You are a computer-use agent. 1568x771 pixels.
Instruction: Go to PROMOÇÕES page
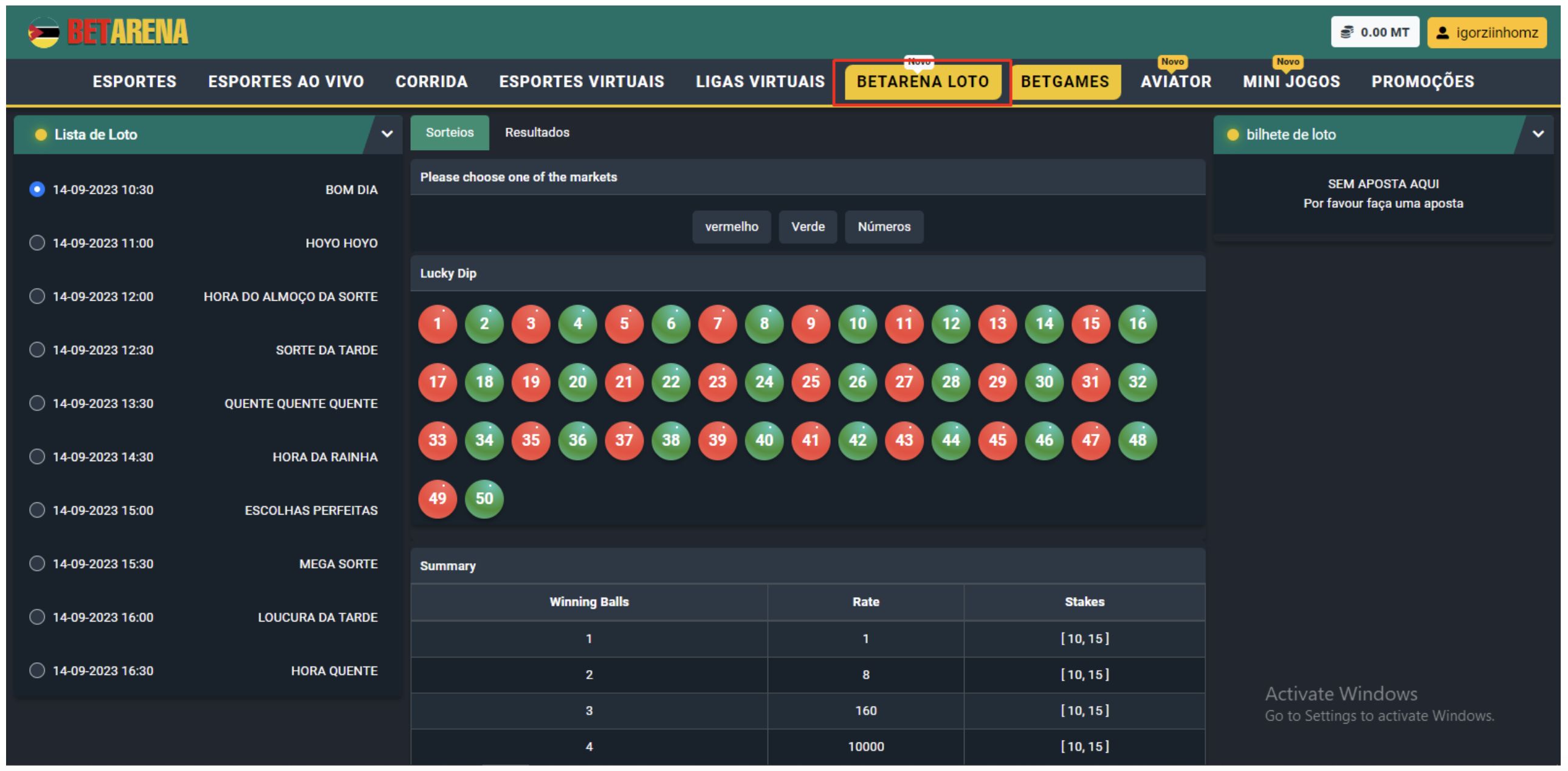pos(1423,81)
